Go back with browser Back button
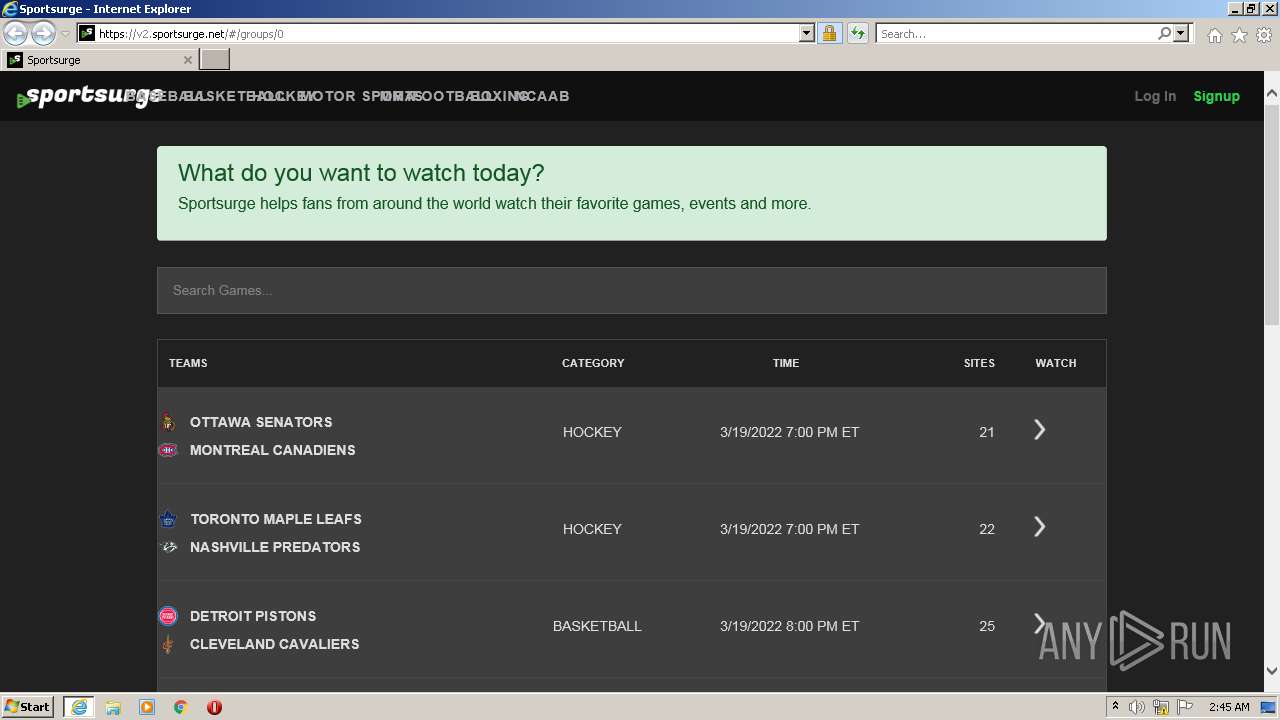The height and width of the screenshot is (720, 1280). point(15,33)
